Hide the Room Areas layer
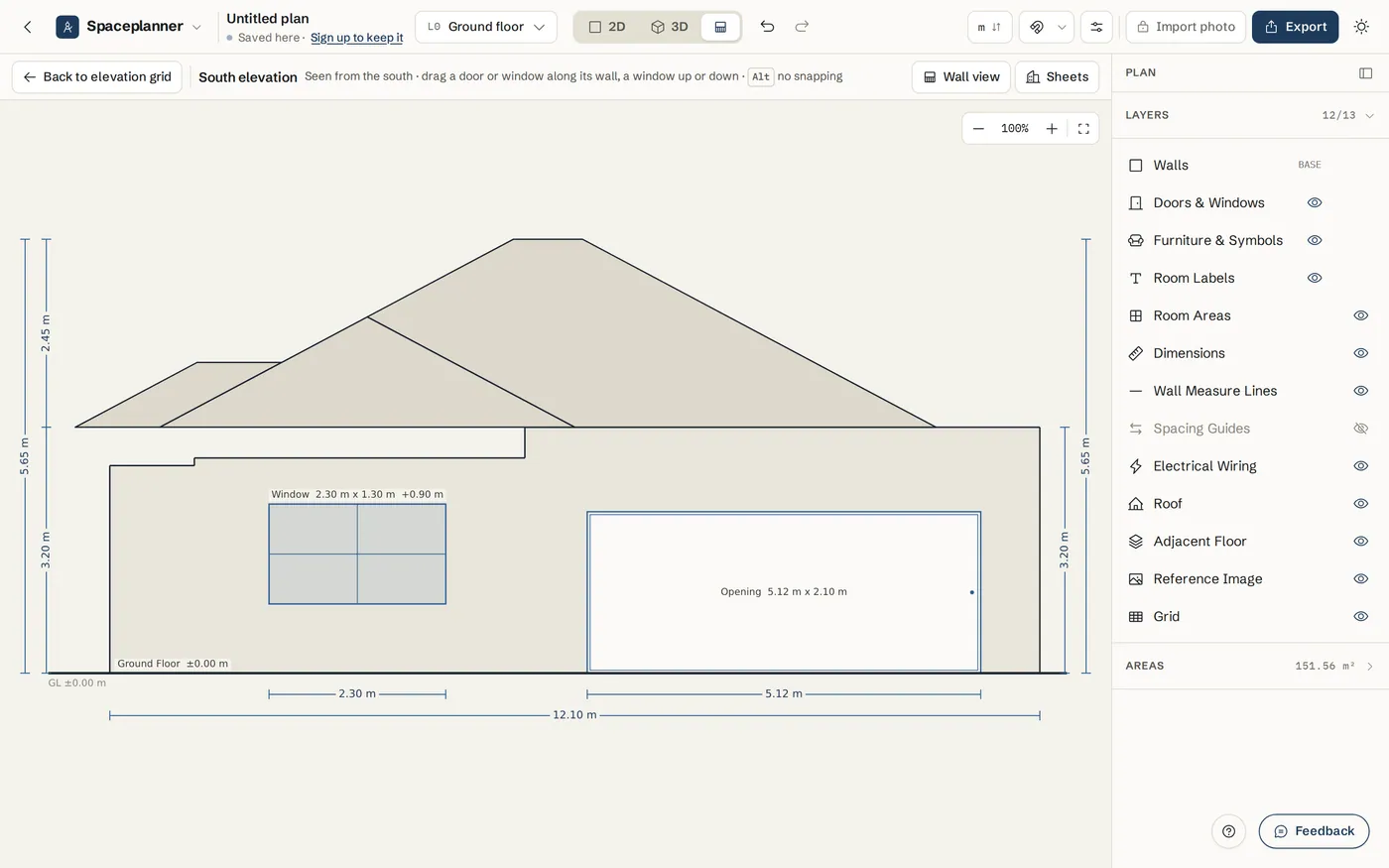Viewport: 1389px width, 868px height. 1361,315
